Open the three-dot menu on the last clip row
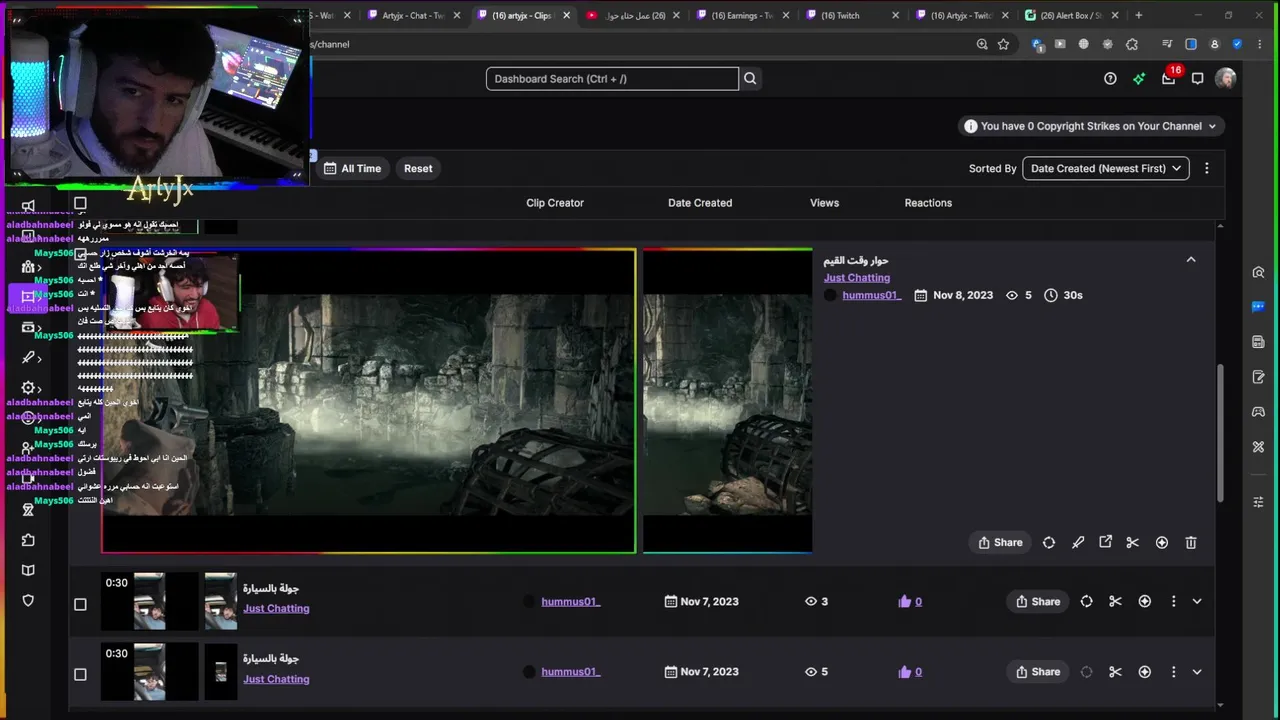 1173,672
